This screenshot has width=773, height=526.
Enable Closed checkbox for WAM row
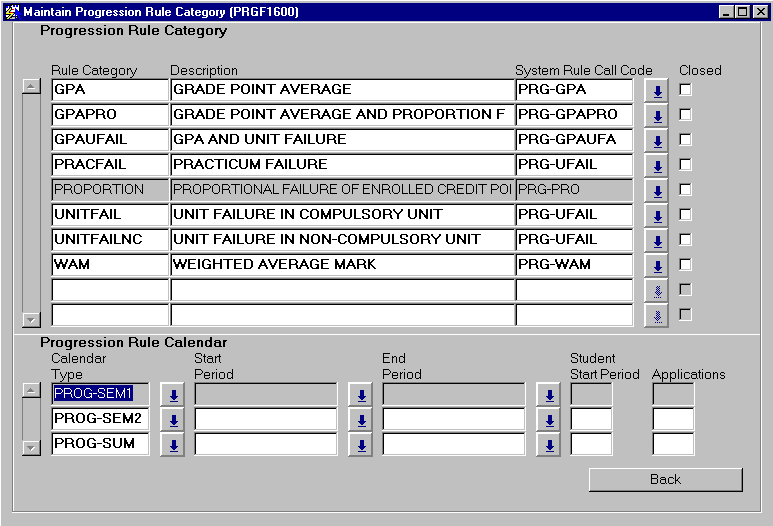[x=685, y=265]
